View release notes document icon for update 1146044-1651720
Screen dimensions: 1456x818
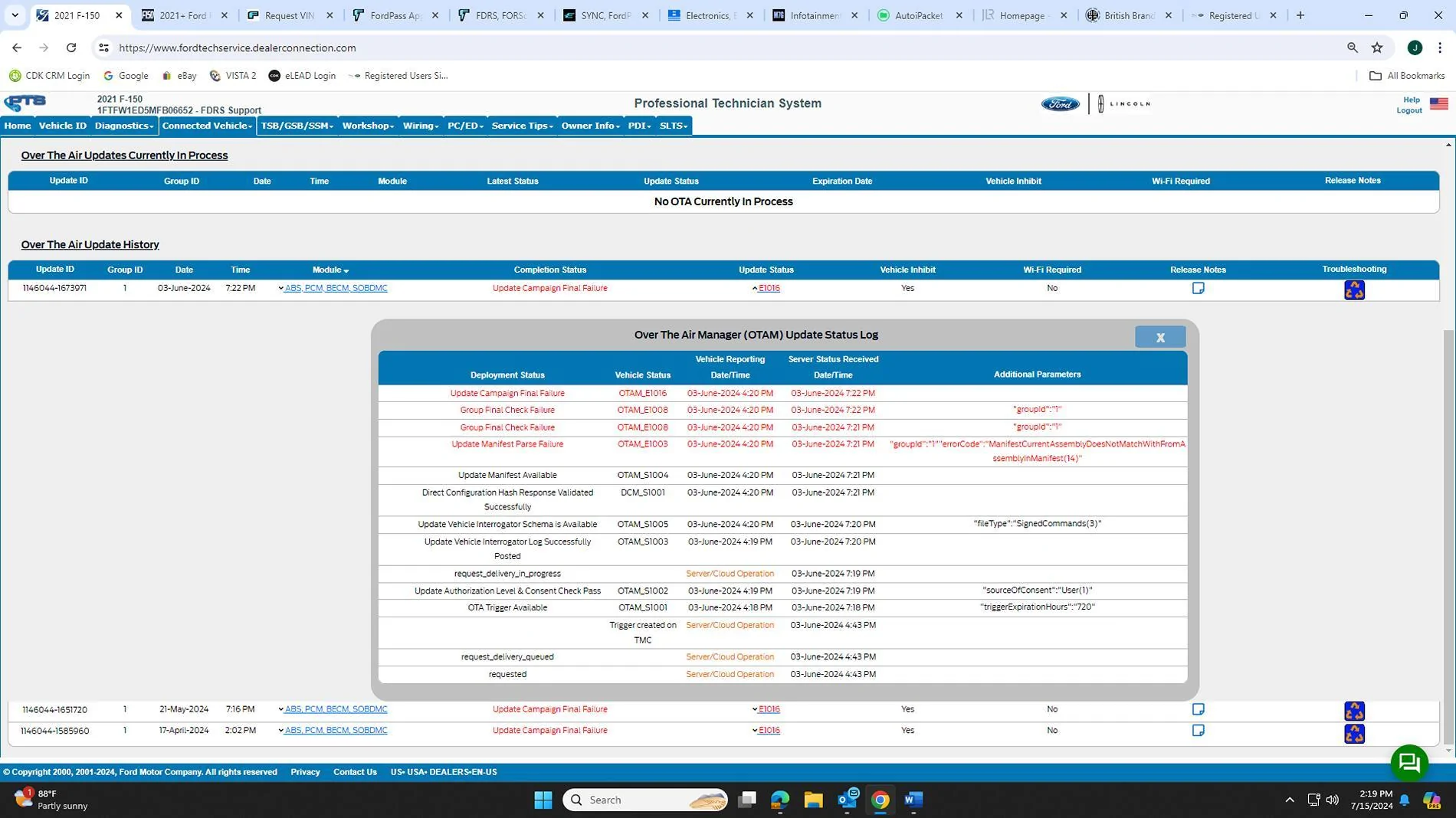pos(1198,709)
